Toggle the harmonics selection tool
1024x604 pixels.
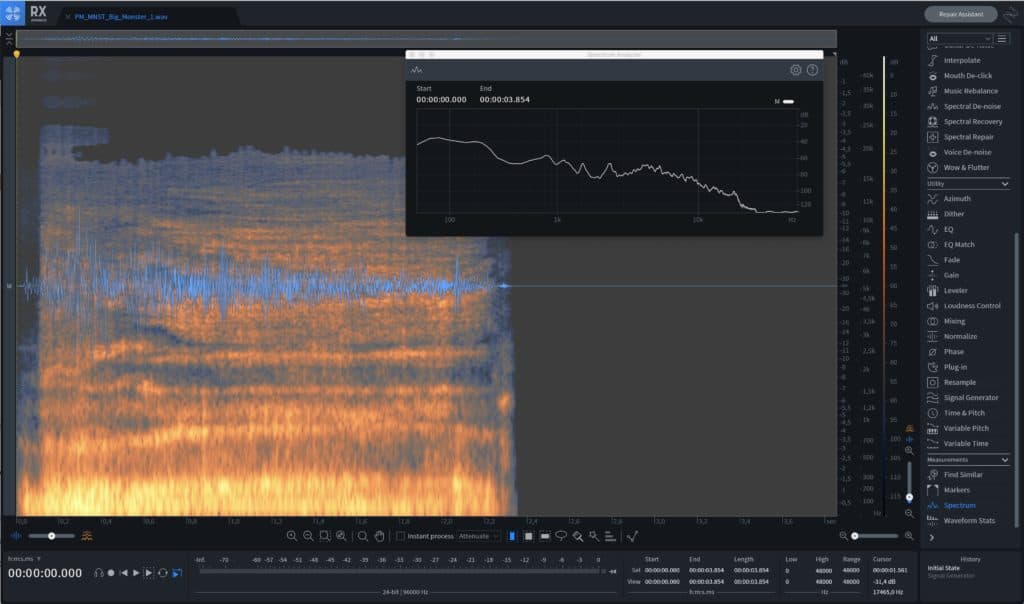[x=610, y=536]
